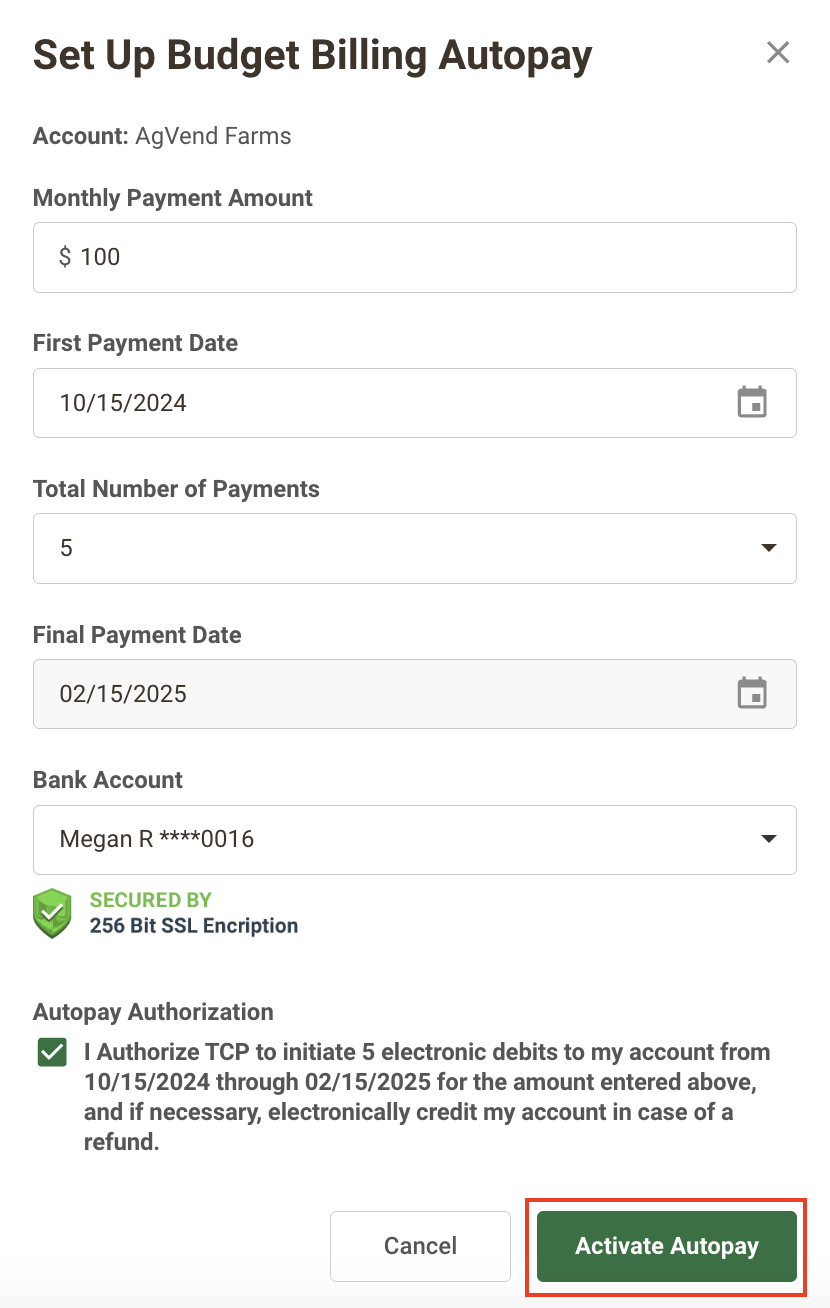The height and width of the screenshot is (1308, 830).
Task: Click the Set Up Budget Billing Autopay heading
Action: [x=313, y=55]
